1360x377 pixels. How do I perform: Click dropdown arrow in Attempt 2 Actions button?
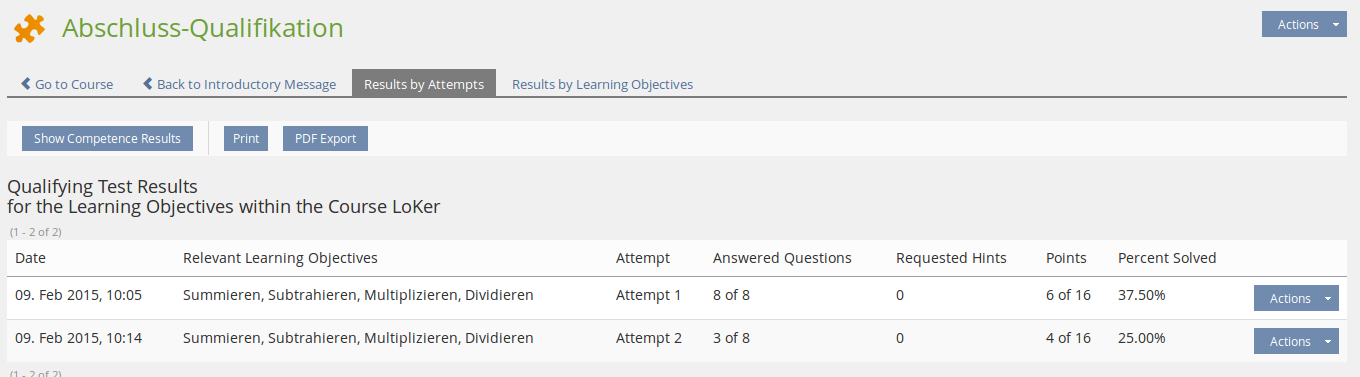pos(1328,341)
